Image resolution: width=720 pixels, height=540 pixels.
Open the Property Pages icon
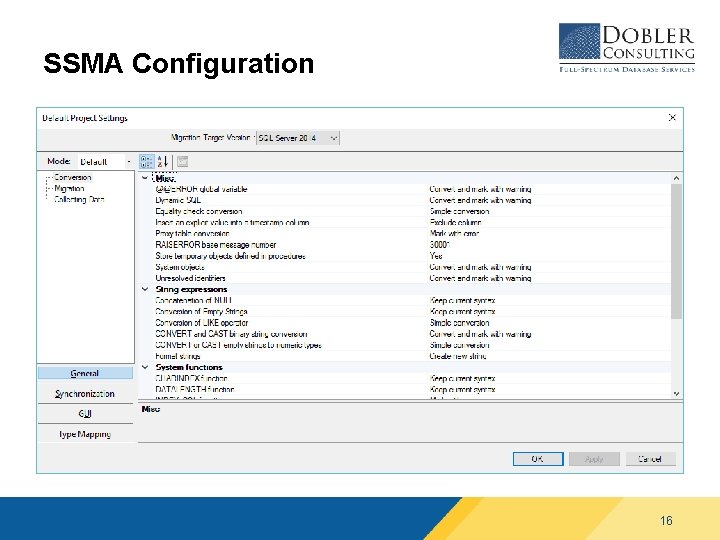(182, 162)
